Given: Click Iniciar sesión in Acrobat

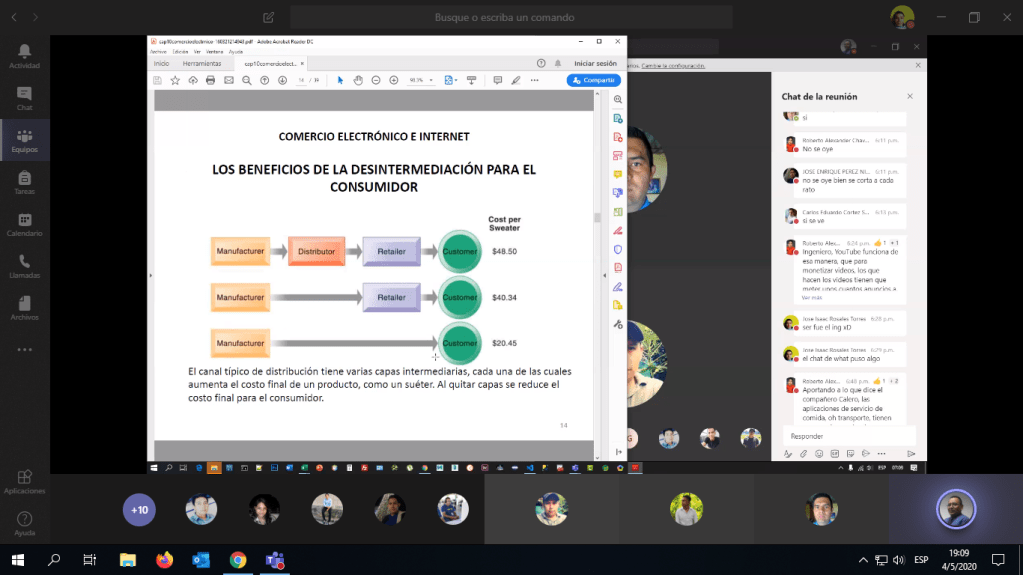Looking at the screenshot, I should 595,63.
